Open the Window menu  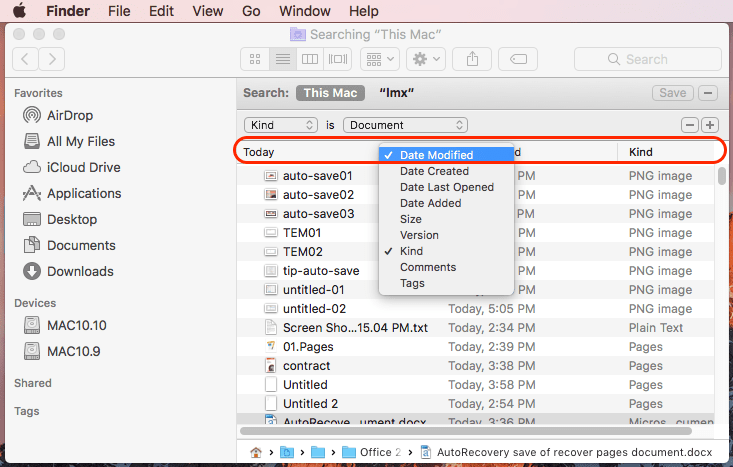(305, 11)
